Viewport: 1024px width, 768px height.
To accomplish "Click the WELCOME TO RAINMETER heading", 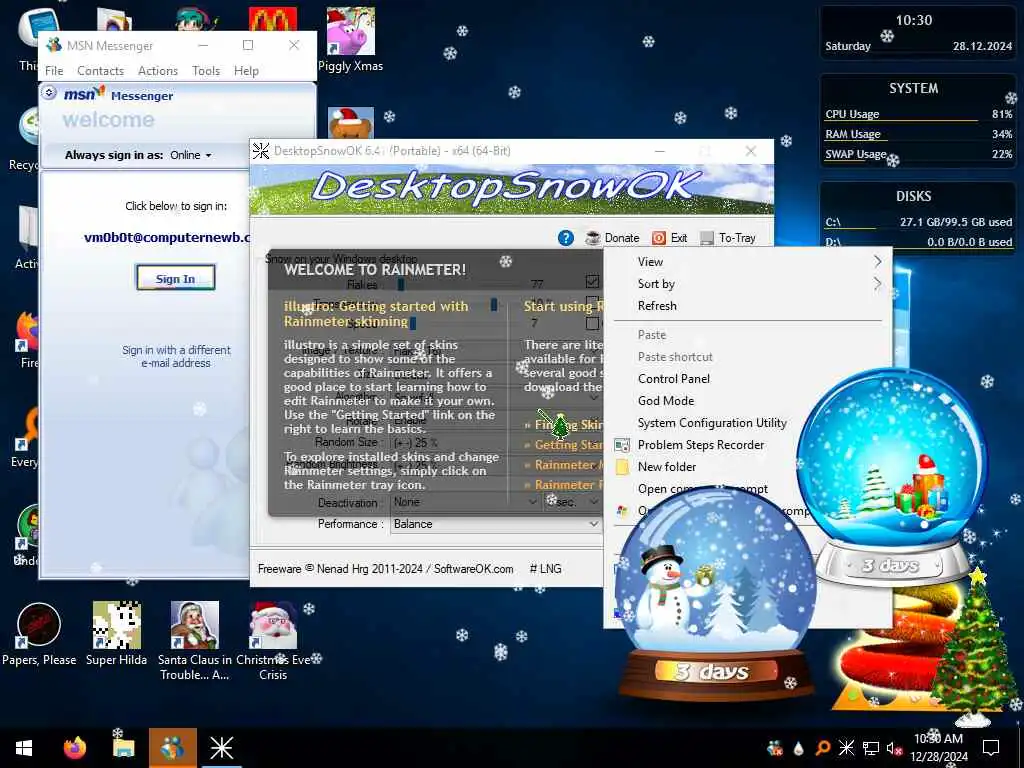I will click(375, 270).
